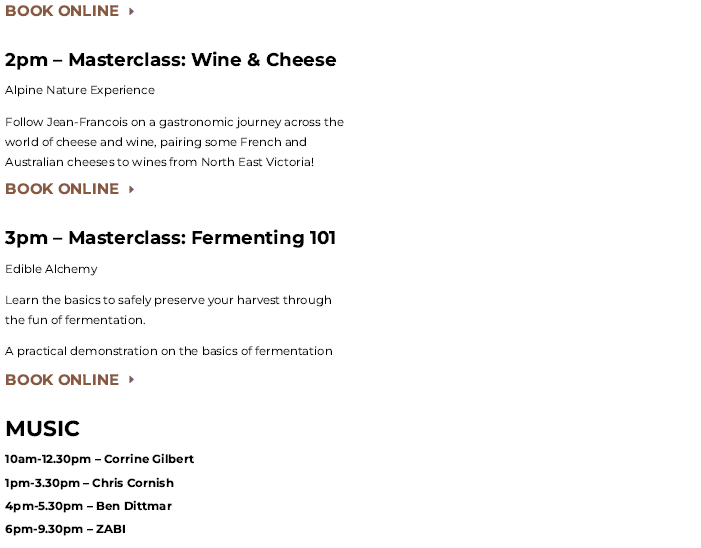
Task: Click the Learn the basics fermentation paragraph
Action: pos(168,310)
